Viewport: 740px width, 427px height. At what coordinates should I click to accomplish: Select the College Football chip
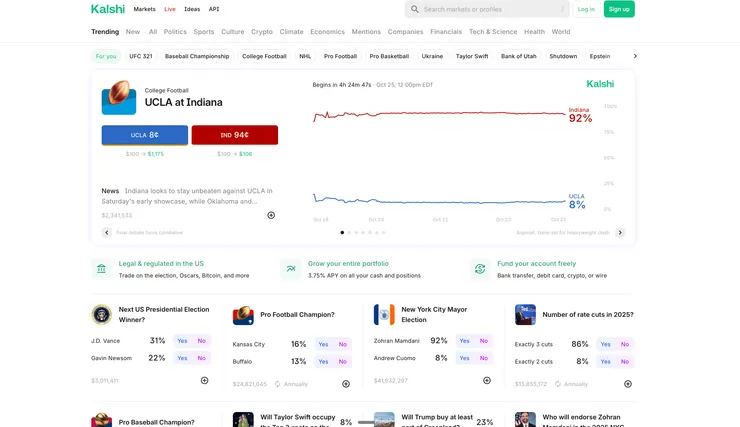tap(264, 56)
